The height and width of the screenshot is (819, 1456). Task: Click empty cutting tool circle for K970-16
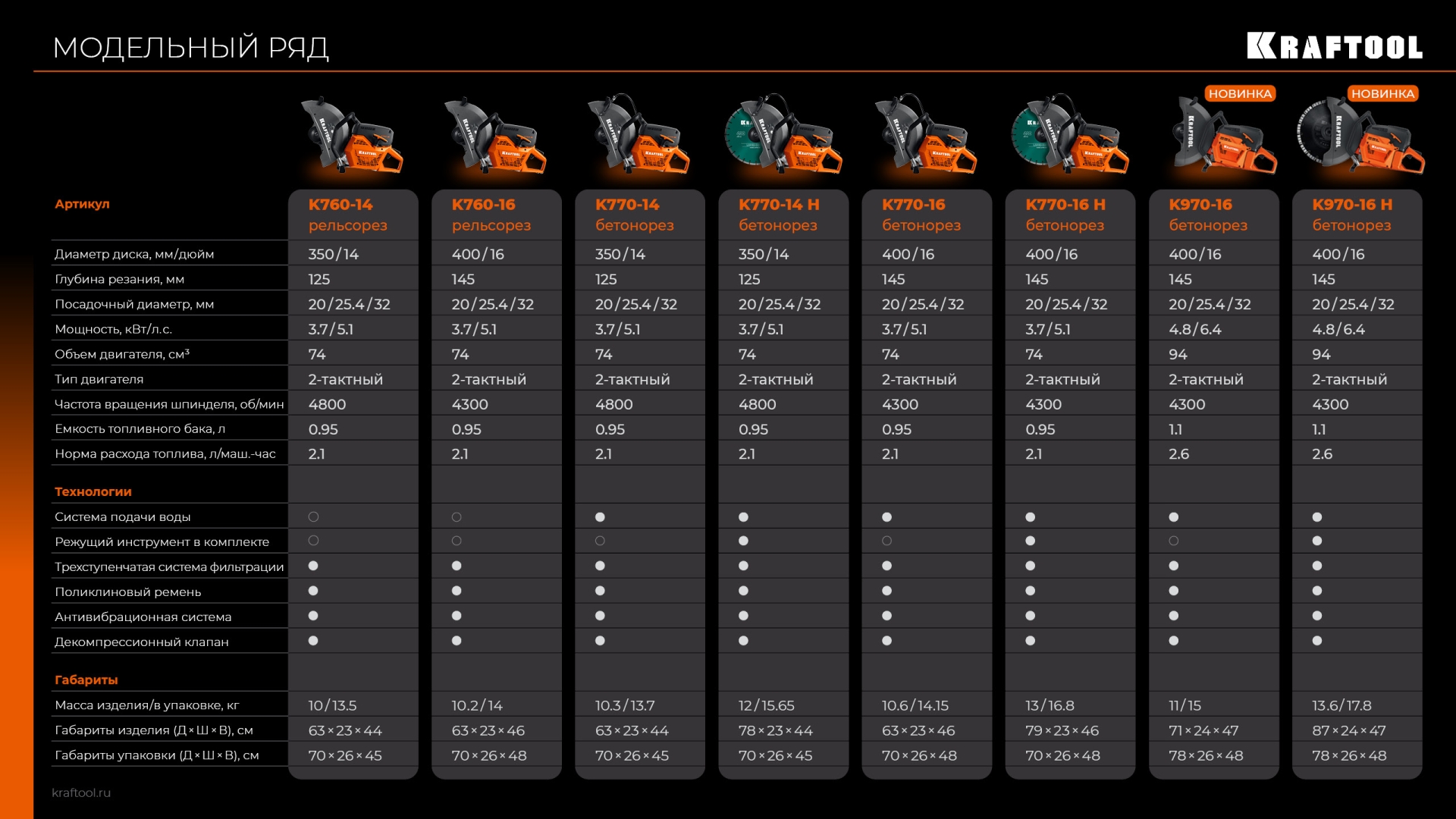(1174, 541)
